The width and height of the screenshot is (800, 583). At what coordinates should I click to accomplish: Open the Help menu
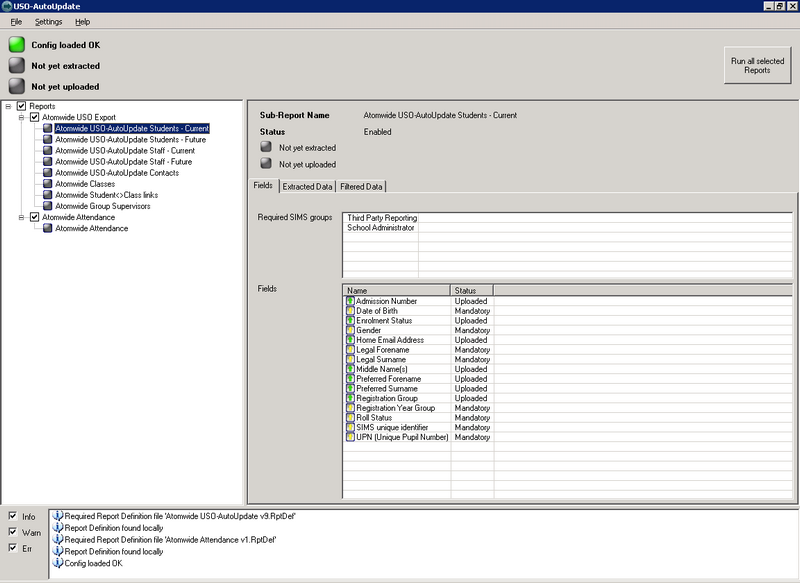click(82, 21)
